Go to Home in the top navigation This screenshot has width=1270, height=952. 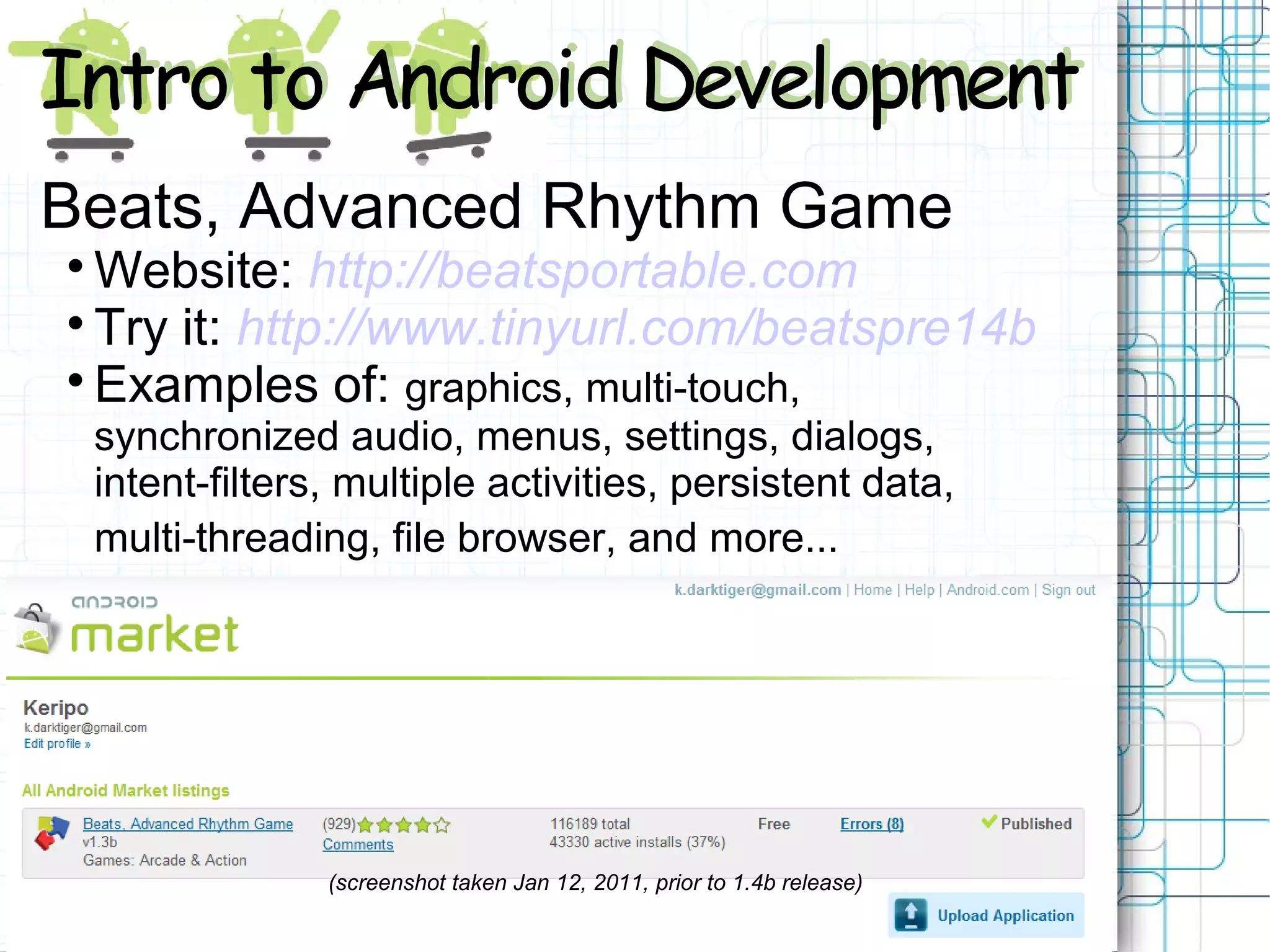click(x=873, y=590)
